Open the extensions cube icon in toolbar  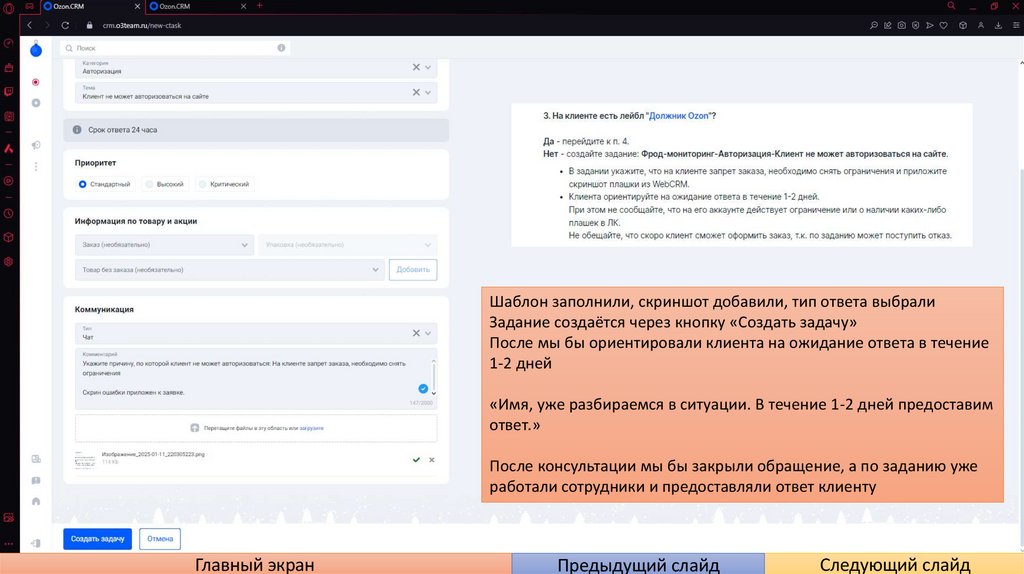(963, 25)
